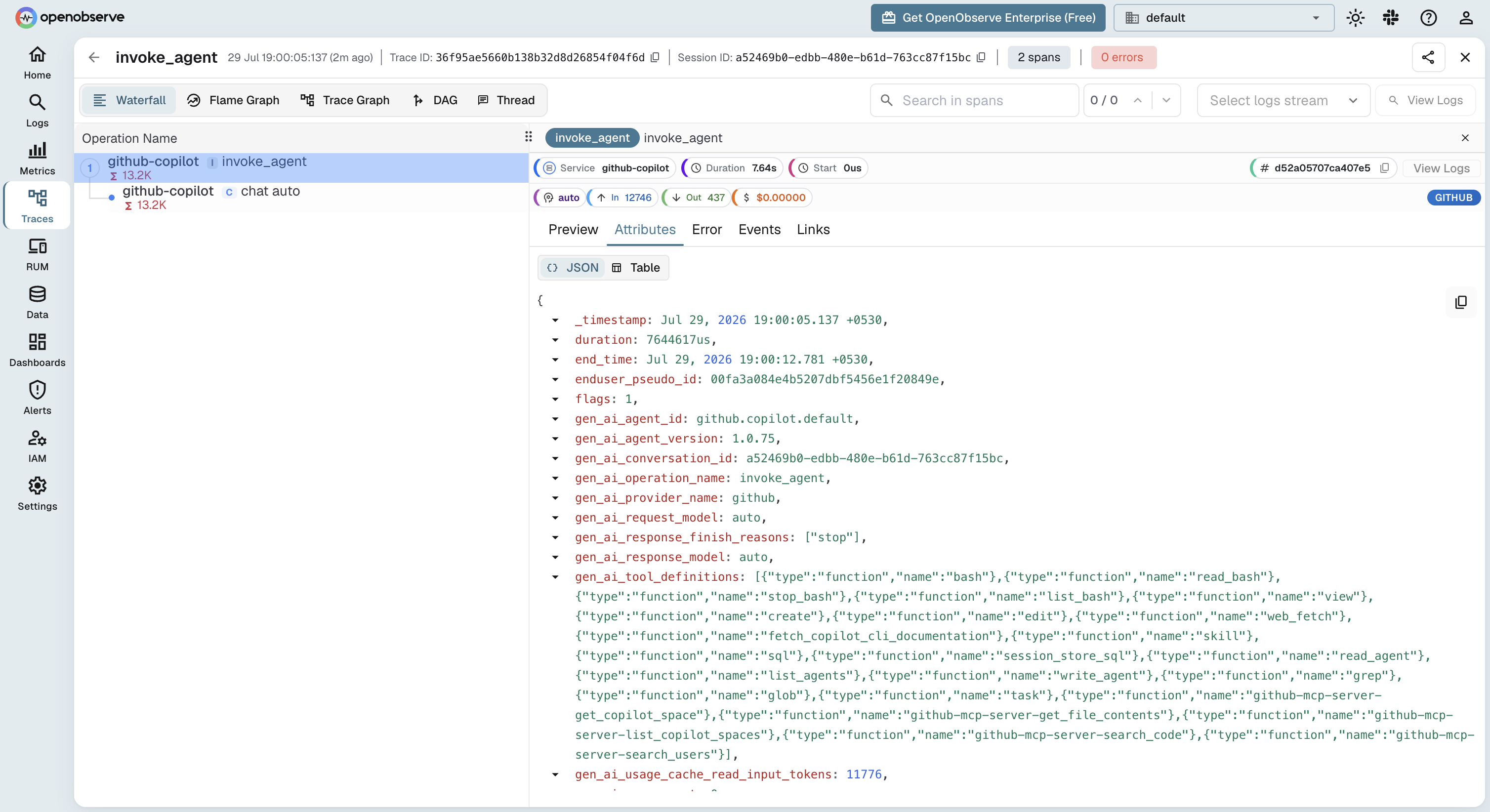Open the Slack community icon
The height and width of the screenshot is (812, 1490).
pyautogui.click(x=1391, y=17)
